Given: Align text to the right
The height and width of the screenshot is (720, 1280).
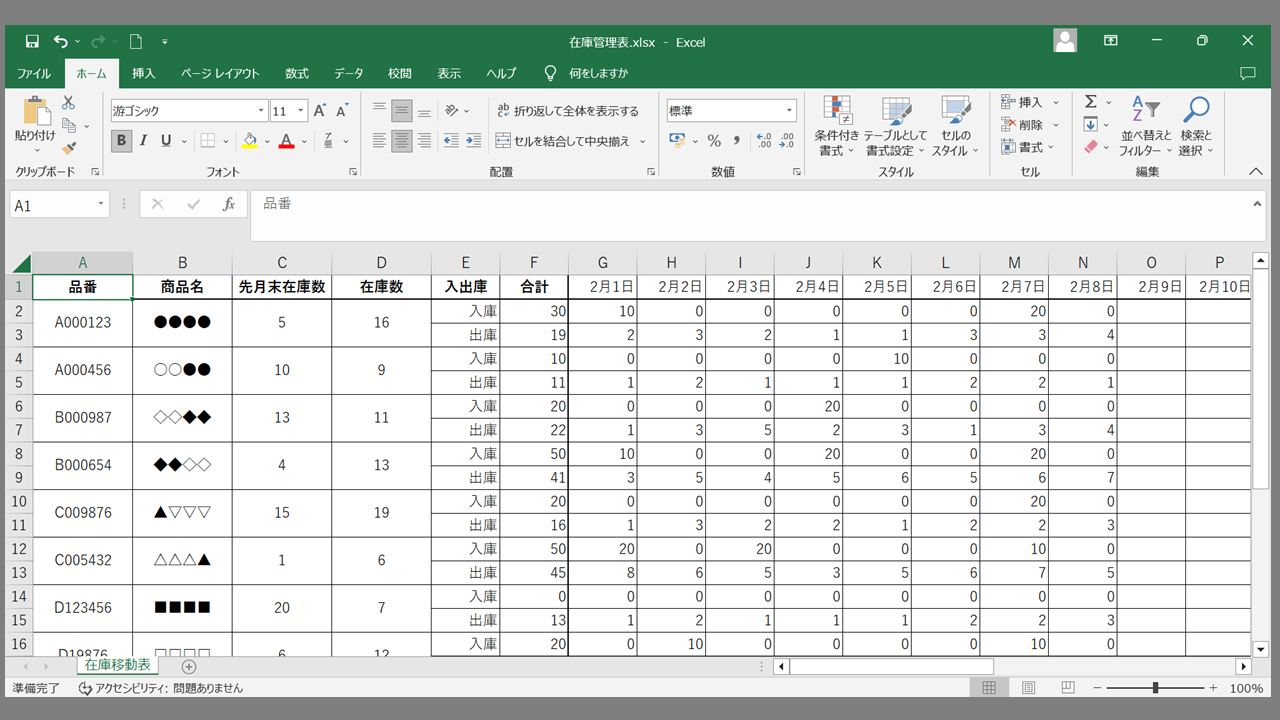Looking at the screenshot, I should [424, 141].
